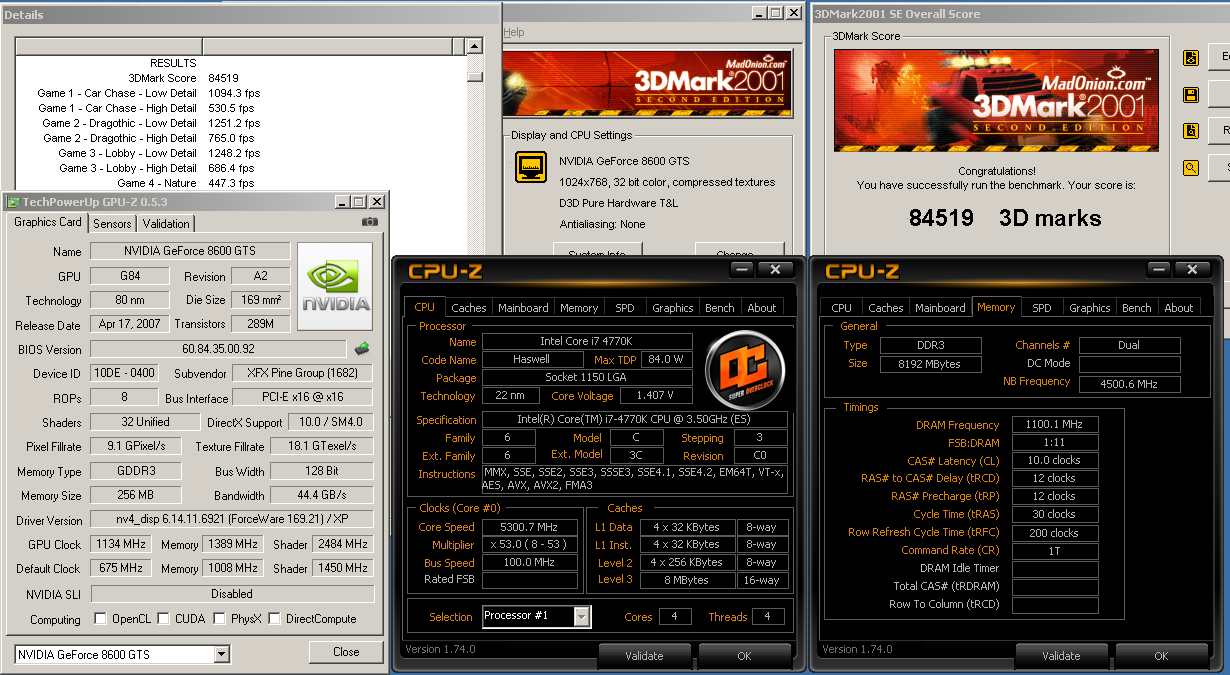Click the GPU-Z title bar application icon
1230x675 pixels.
[x=13, y=202]
